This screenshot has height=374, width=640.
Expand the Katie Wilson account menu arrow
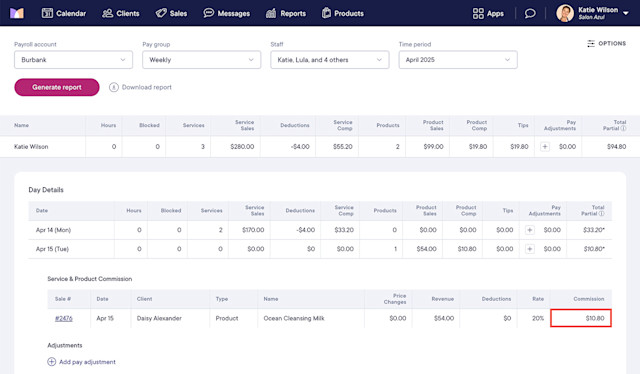(x=625, y=13)
